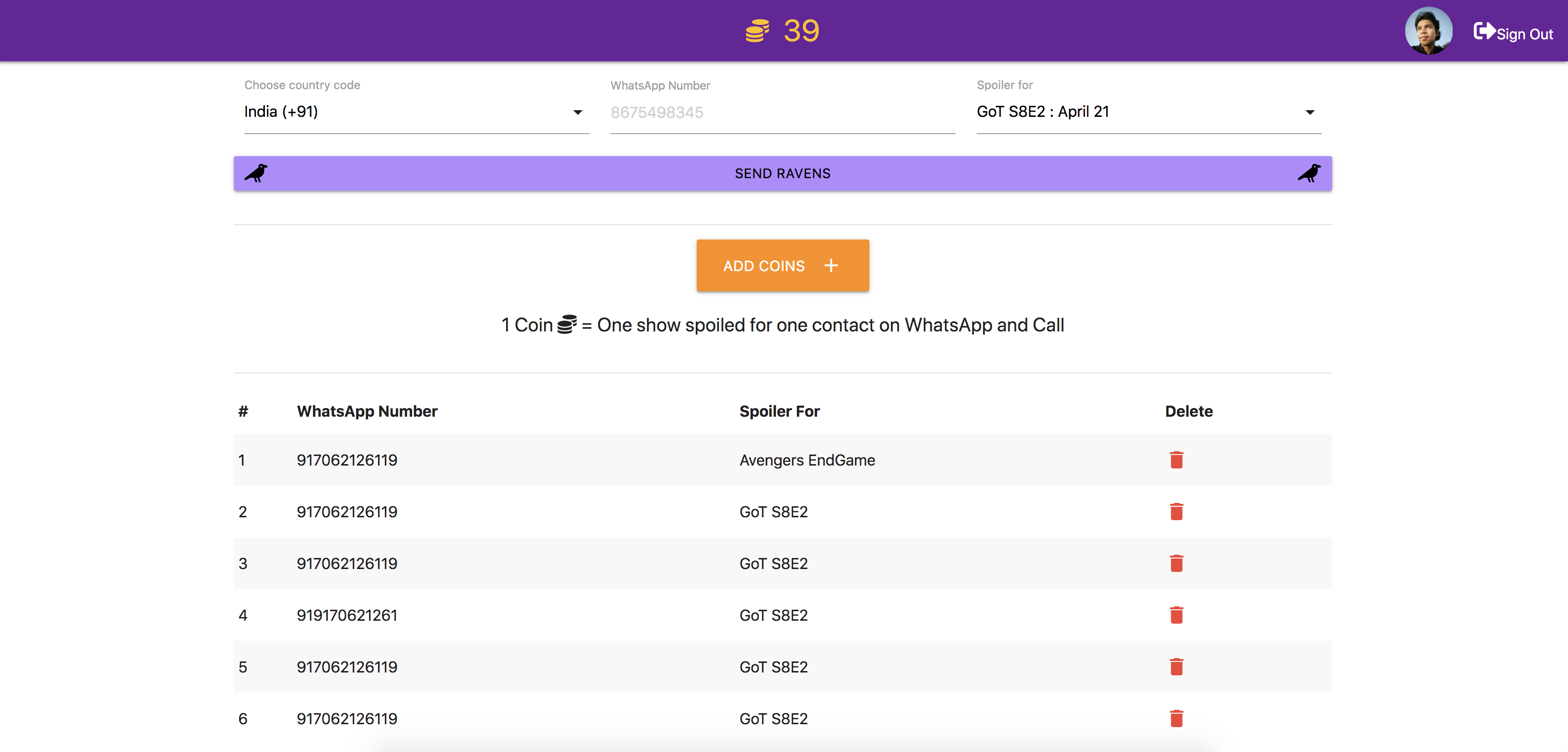This screenshot has height=752, width=1568.
Task: Click the Sign Out link
Action: point(1524,34)
